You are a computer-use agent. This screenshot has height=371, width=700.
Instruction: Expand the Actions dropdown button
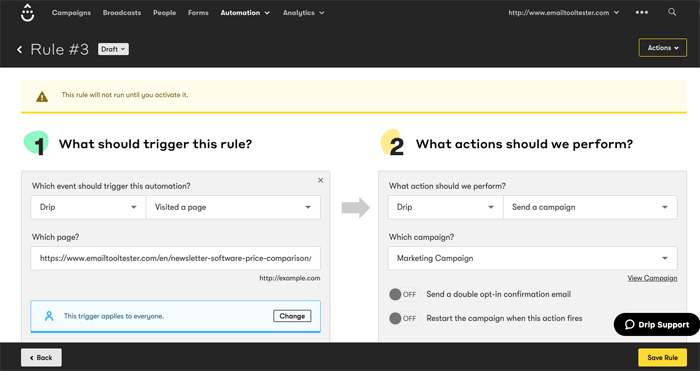[662, 48]
